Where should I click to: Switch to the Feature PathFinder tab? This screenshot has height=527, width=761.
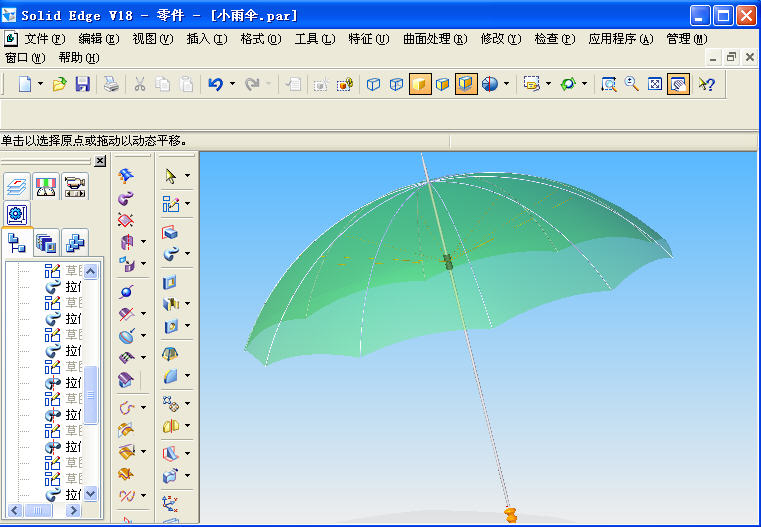point(17,242)
